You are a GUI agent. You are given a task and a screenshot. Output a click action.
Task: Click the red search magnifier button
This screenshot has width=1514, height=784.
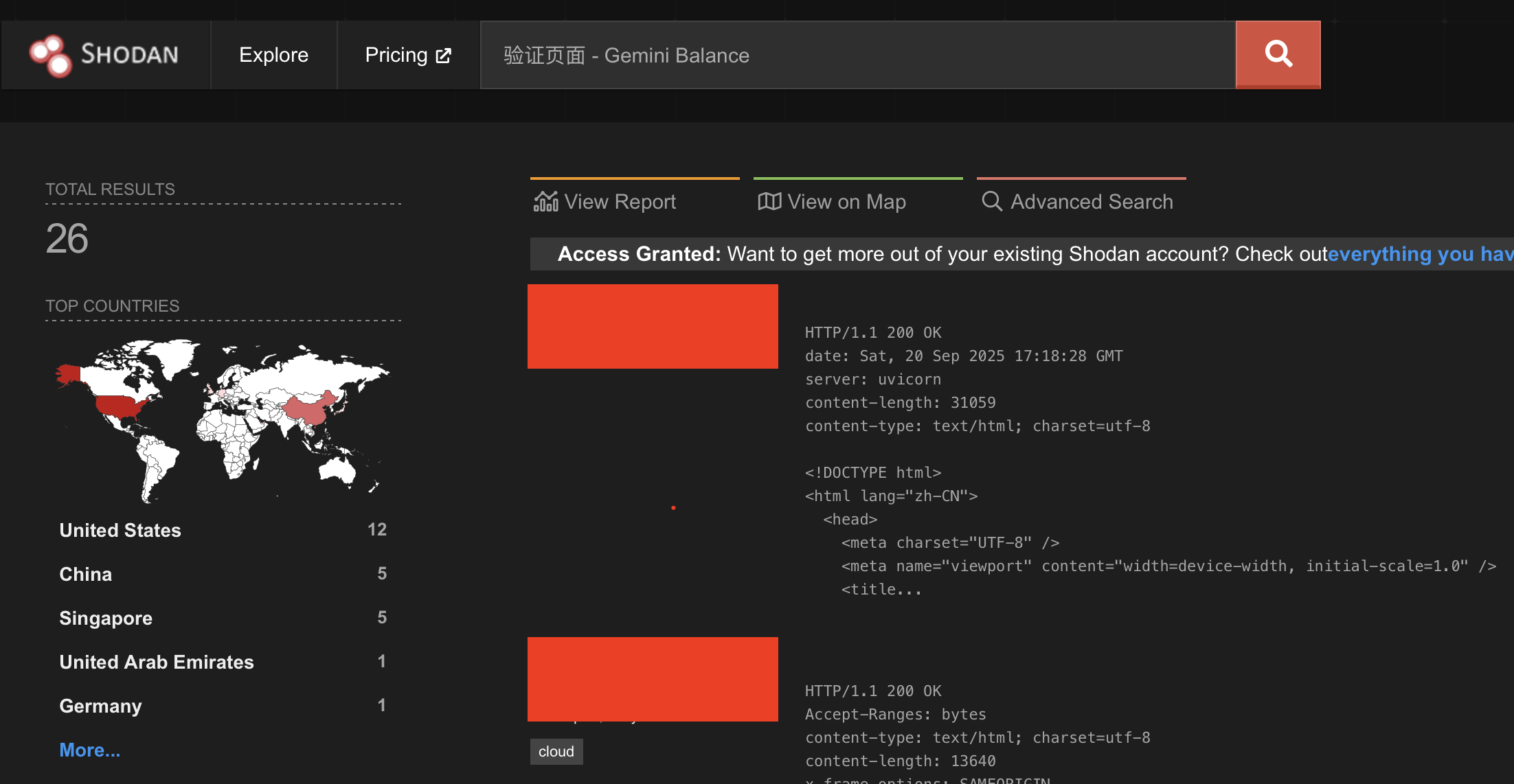(1278, 54)
